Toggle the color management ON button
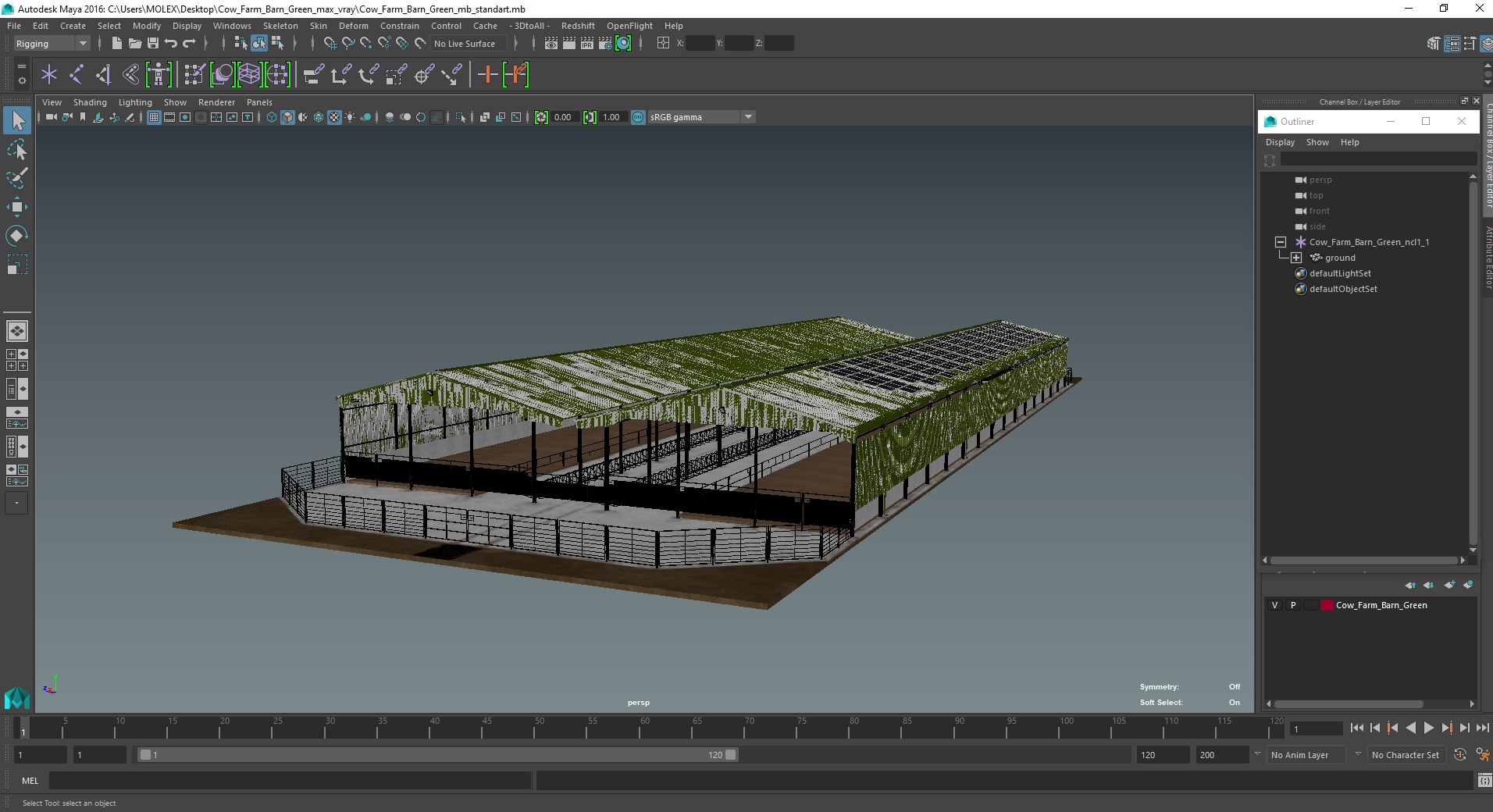 tap(638, 117)
